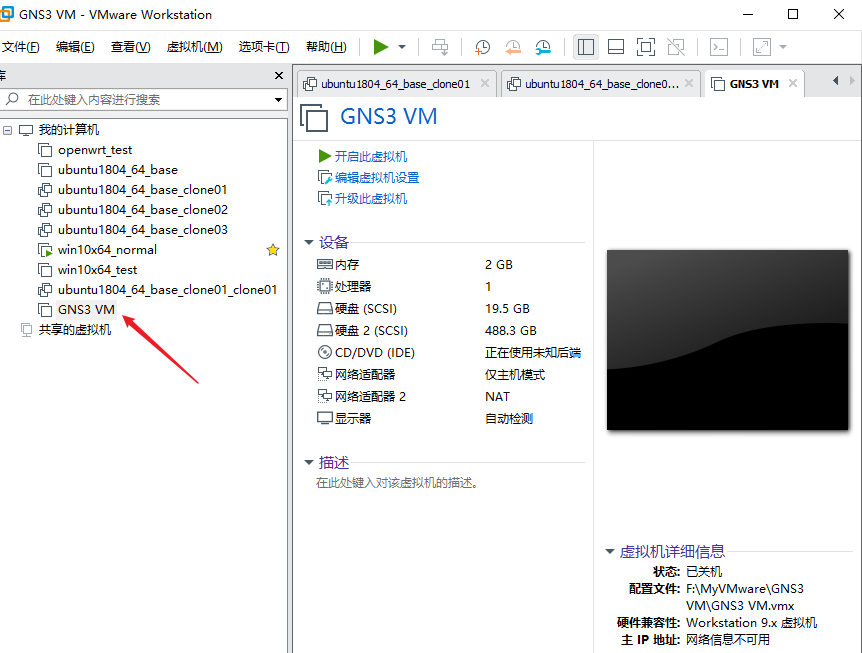Collapse the 设备 section
862x653 pixels.
[309, 242]
